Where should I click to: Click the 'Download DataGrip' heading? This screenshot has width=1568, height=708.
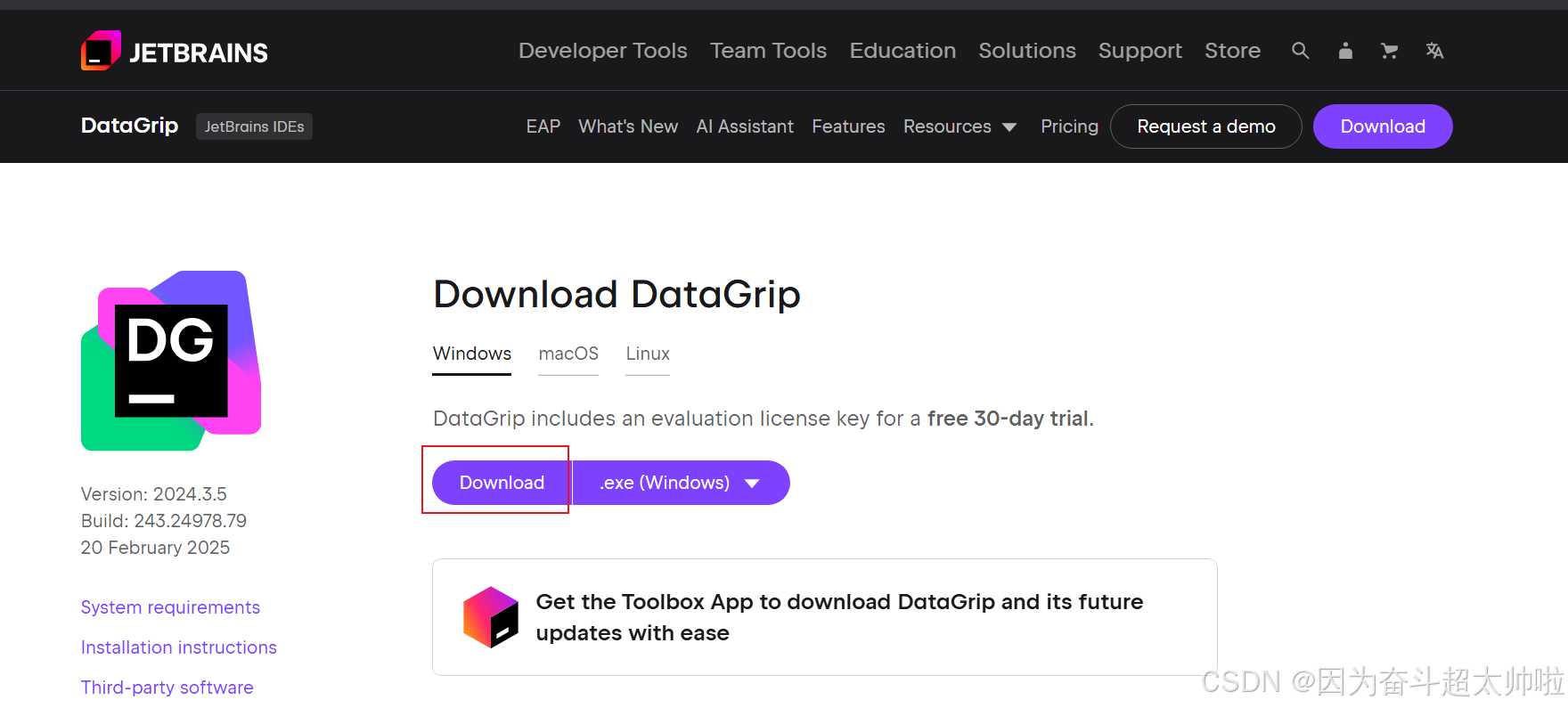pyautogui.click(x=617, y=295)
